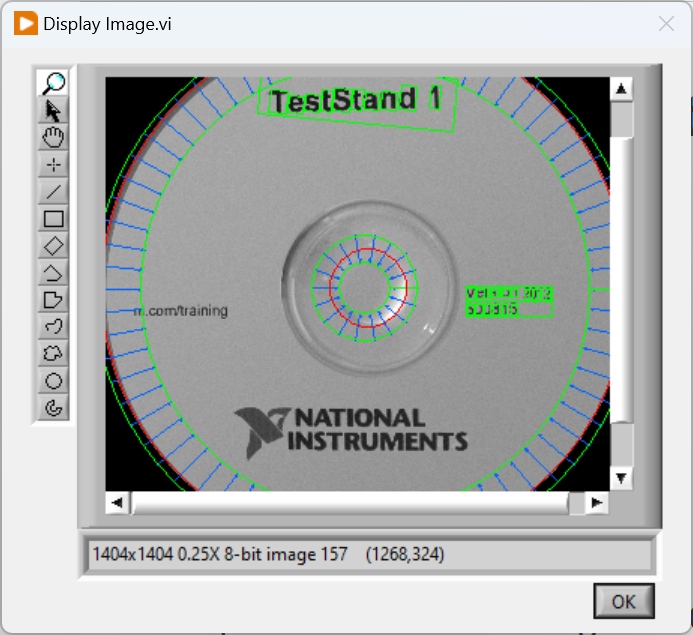693x635 pixels.
Task: Select the Oval tool
Action: [x=53, y=380]
